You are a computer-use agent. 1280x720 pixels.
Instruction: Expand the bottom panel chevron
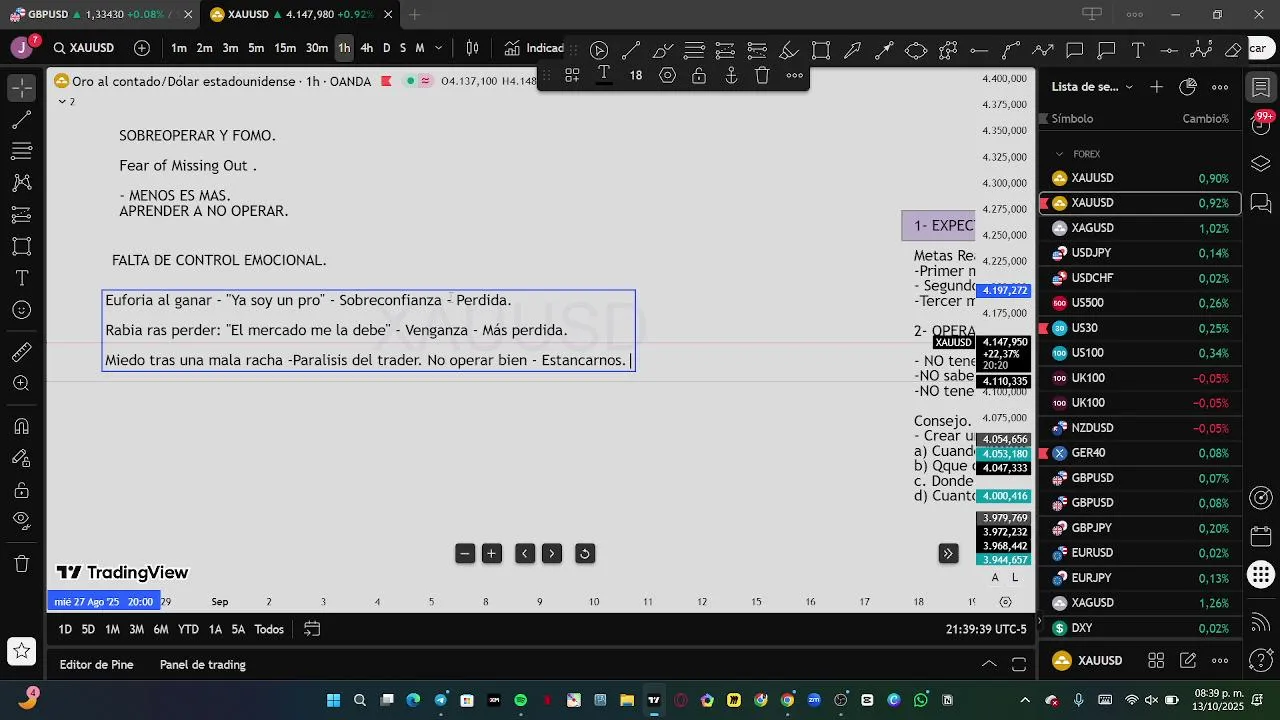click(989, 664)
